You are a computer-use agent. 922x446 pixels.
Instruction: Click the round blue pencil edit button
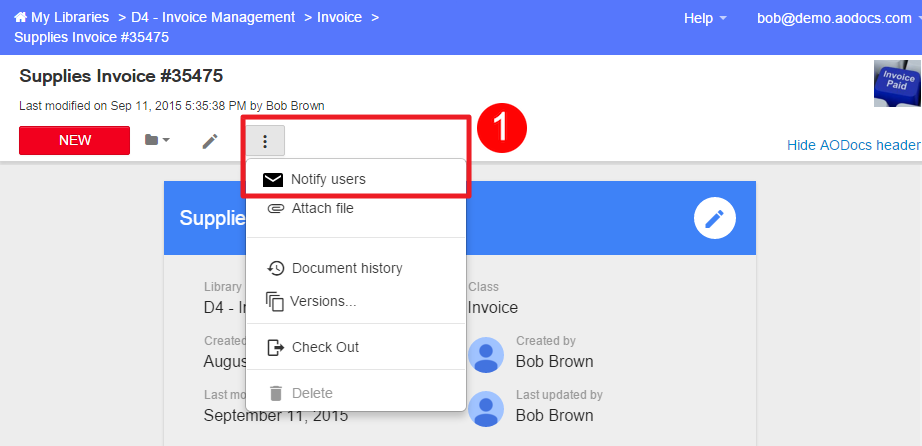[714, 218]
